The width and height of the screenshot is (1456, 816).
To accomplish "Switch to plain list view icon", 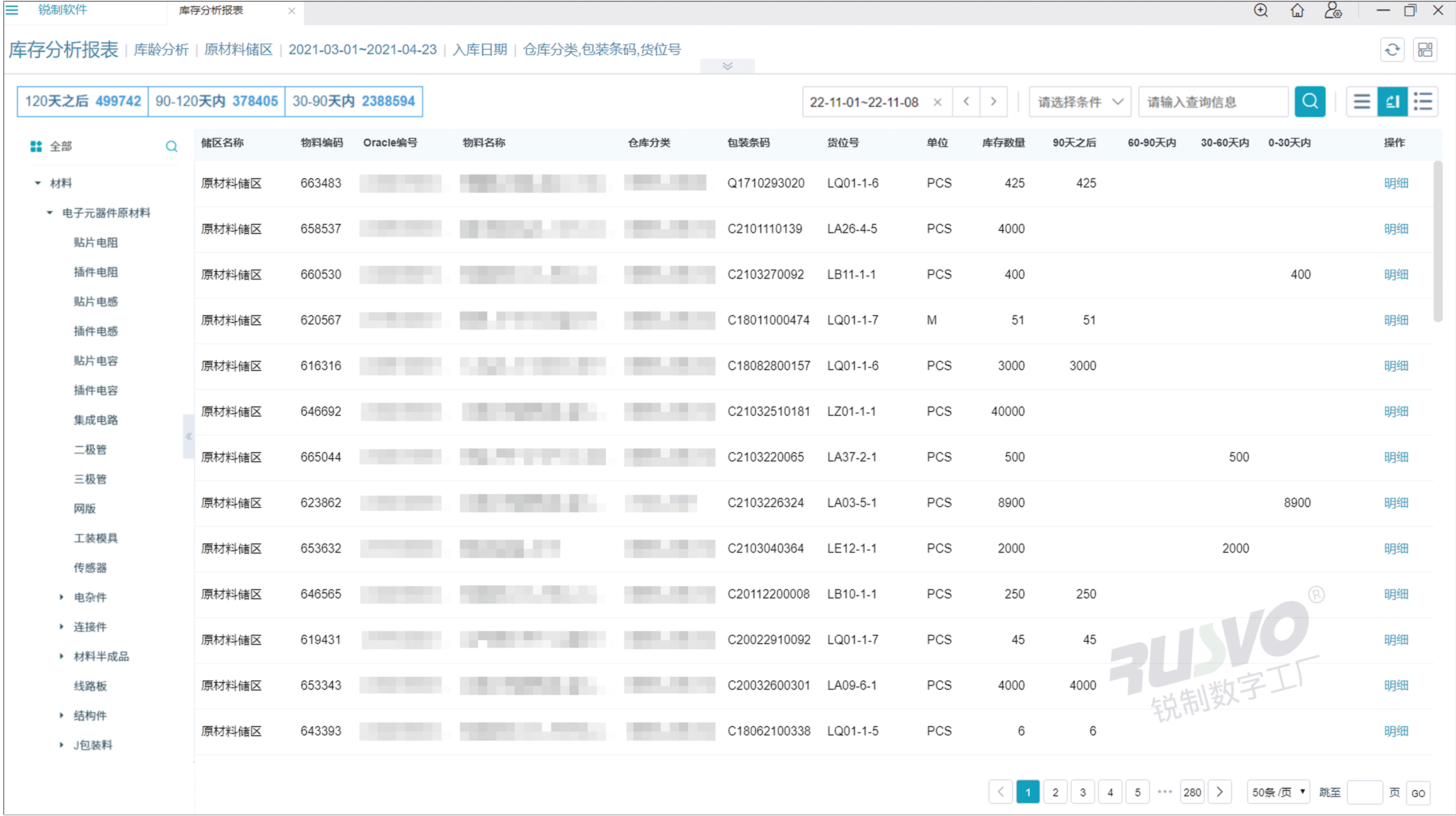I will point(1361,102).
